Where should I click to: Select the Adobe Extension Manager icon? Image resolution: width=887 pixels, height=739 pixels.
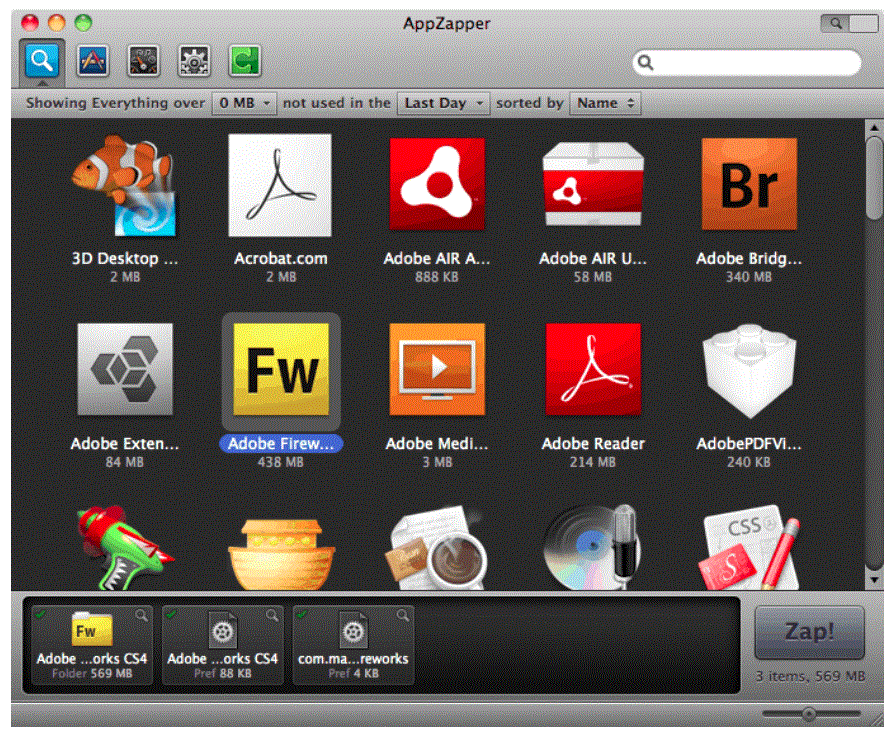[x=125, y=369]
